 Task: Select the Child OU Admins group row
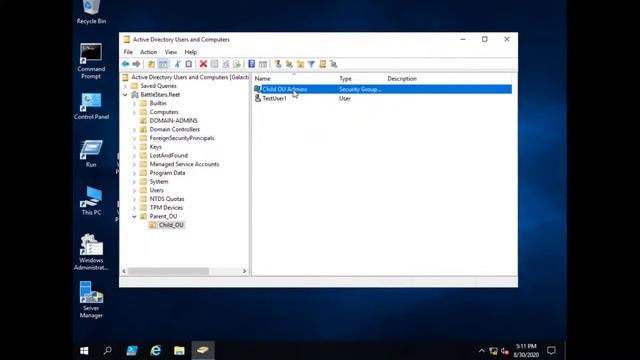pos(382,89)
